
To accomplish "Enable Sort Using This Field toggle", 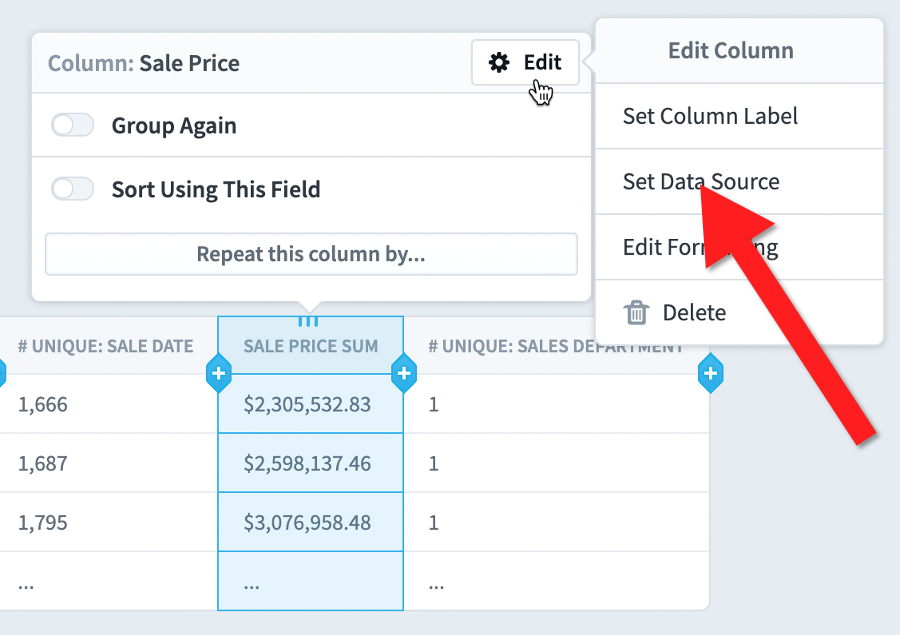I will point(73,189).
